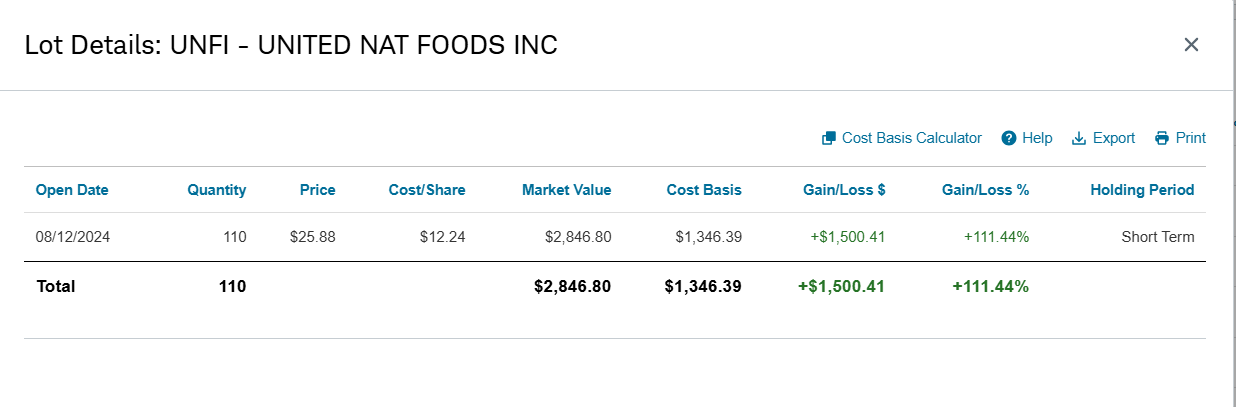Image resolution: width=1236 pixels, height=407 pixels.
Task: Select the Short Term holding period cell
Action: click(1158, 237)
